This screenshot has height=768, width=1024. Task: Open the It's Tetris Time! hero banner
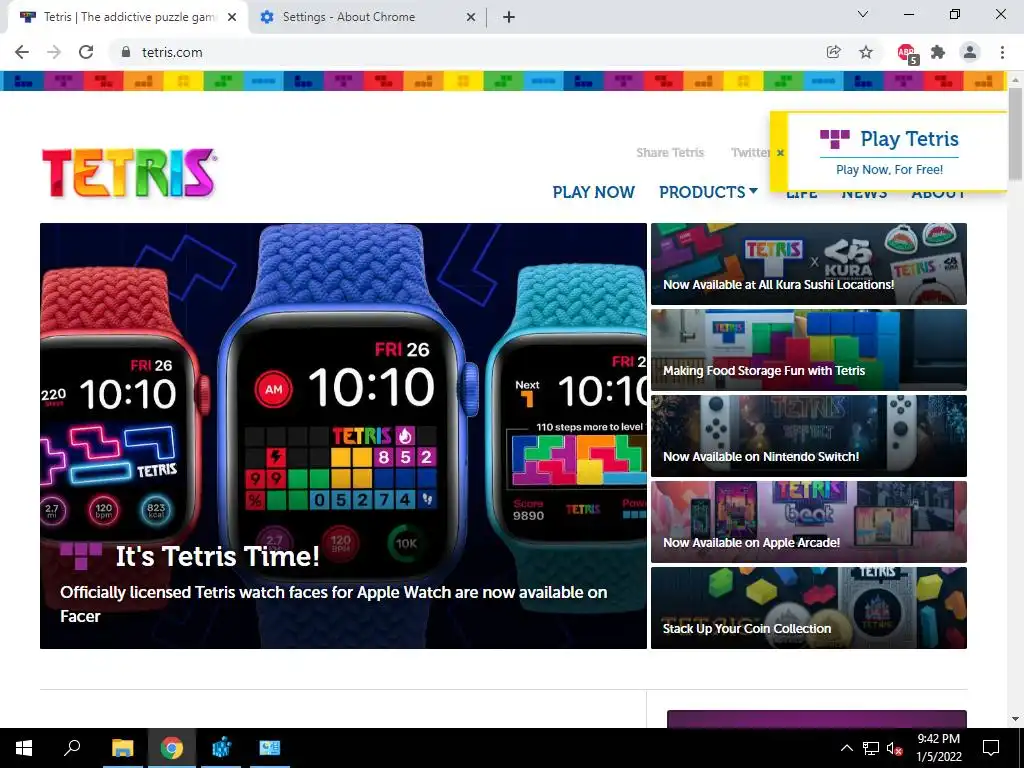click(x=344, y=436)
